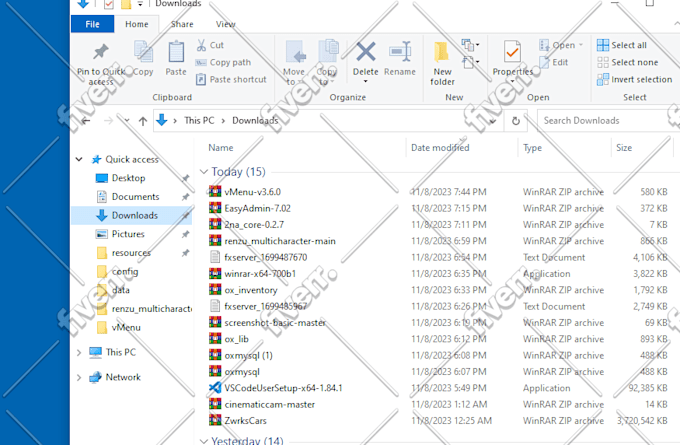Click the Paste clipboard icon
Image resolution: width=680 pixels, height=445 pixels.
tap(176, 52)
